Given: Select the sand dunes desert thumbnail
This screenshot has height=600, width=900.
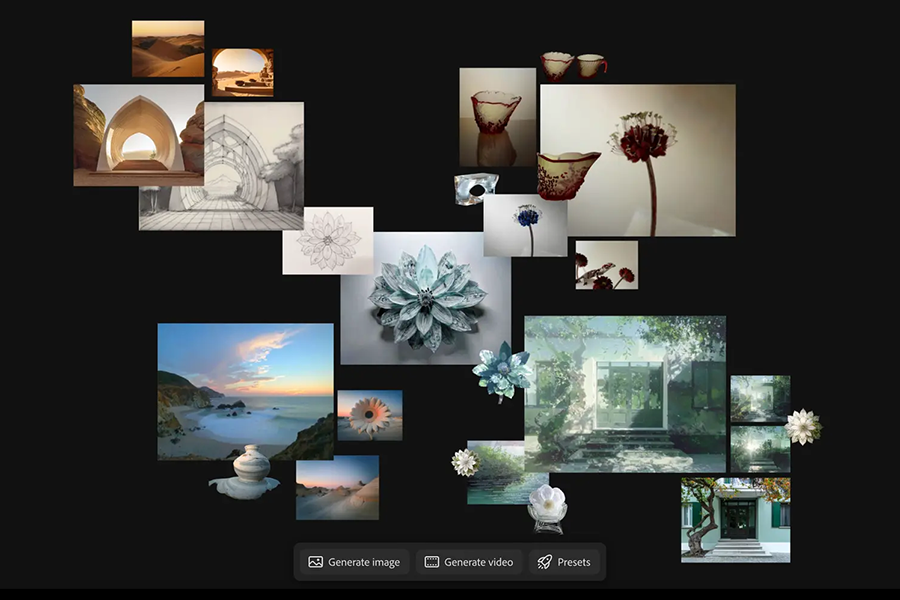Looking at the screenshot, I should (168, 49).
